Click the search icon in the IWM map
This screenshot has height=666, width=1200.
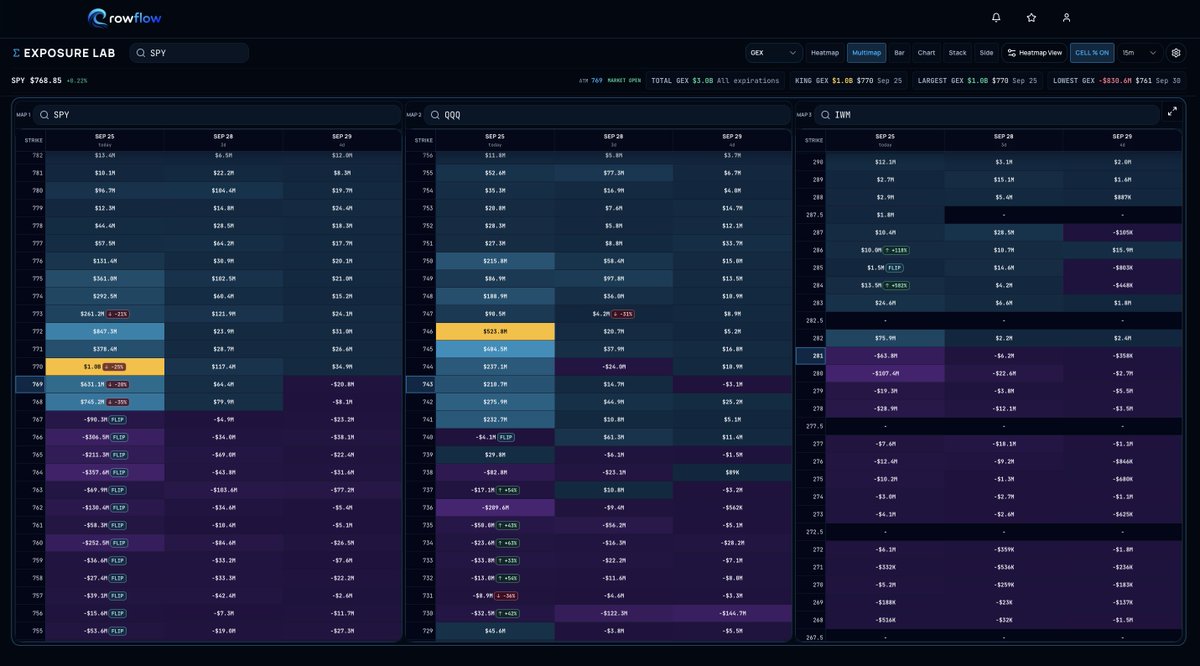point(825,115)
